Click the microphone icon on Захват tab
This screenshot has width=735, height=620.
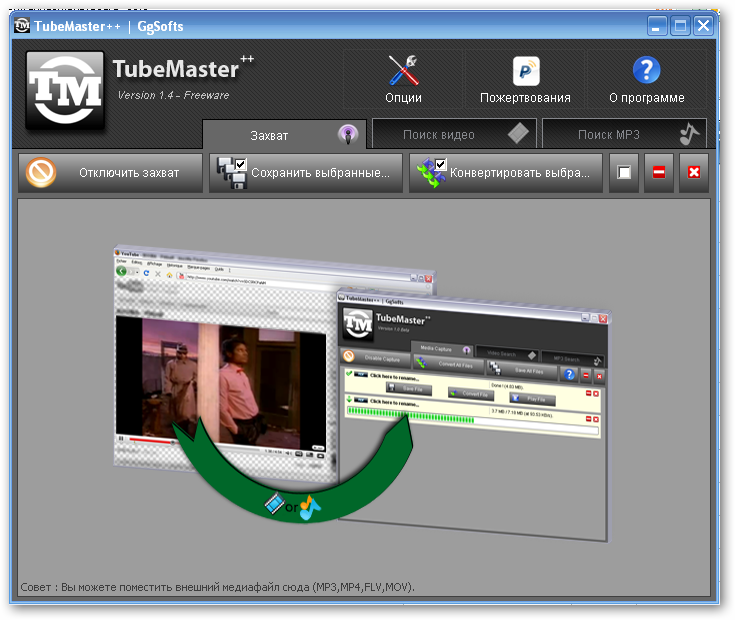348,135
